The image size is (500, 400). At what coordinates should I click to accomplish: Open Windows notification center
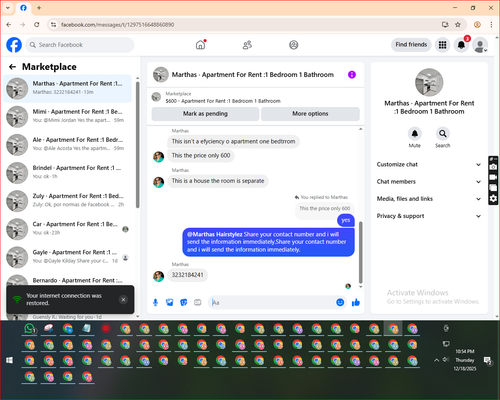[x=488, y=361]
